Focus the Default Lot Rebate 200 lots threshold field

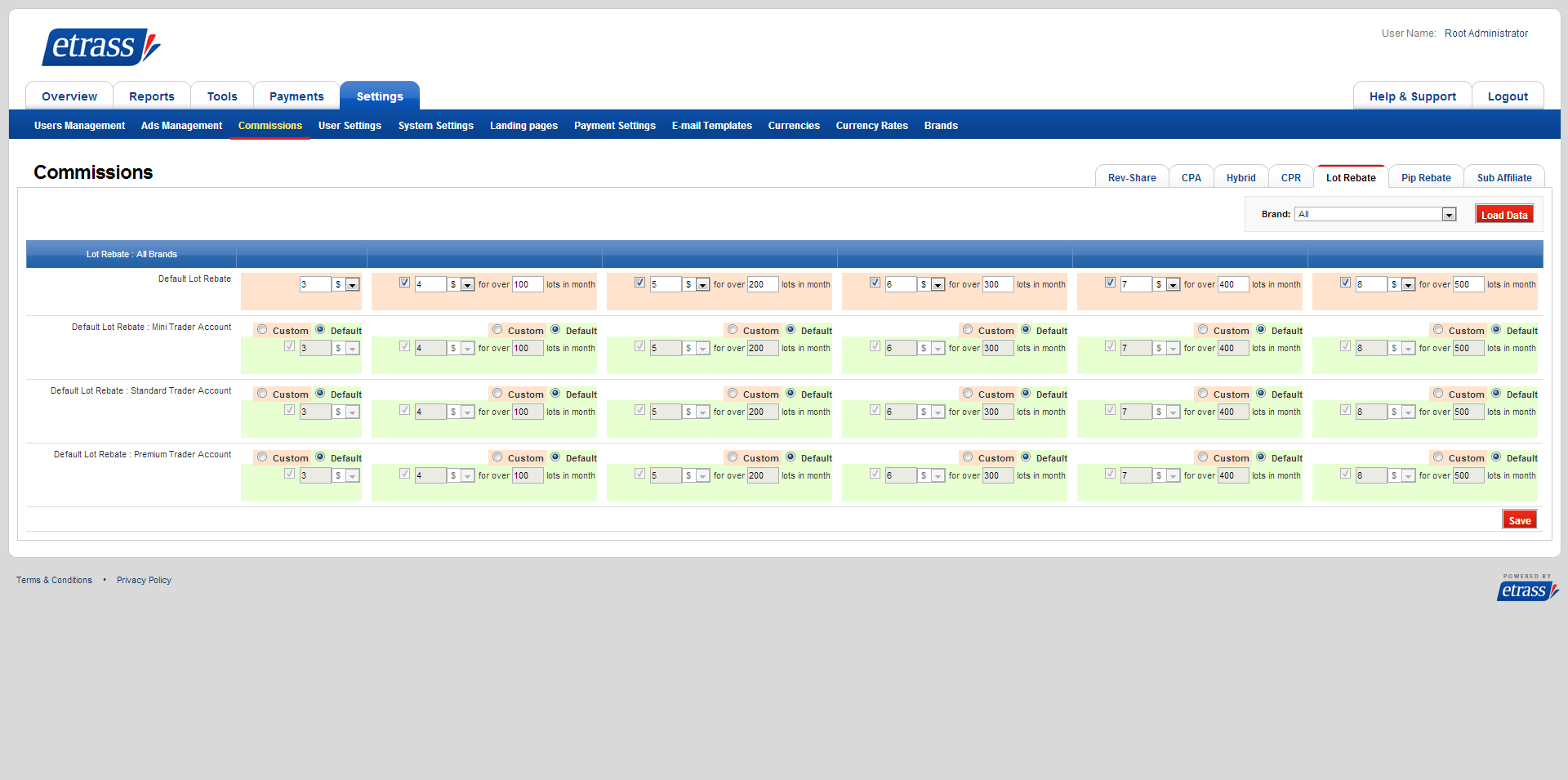(x=762, y=284)
